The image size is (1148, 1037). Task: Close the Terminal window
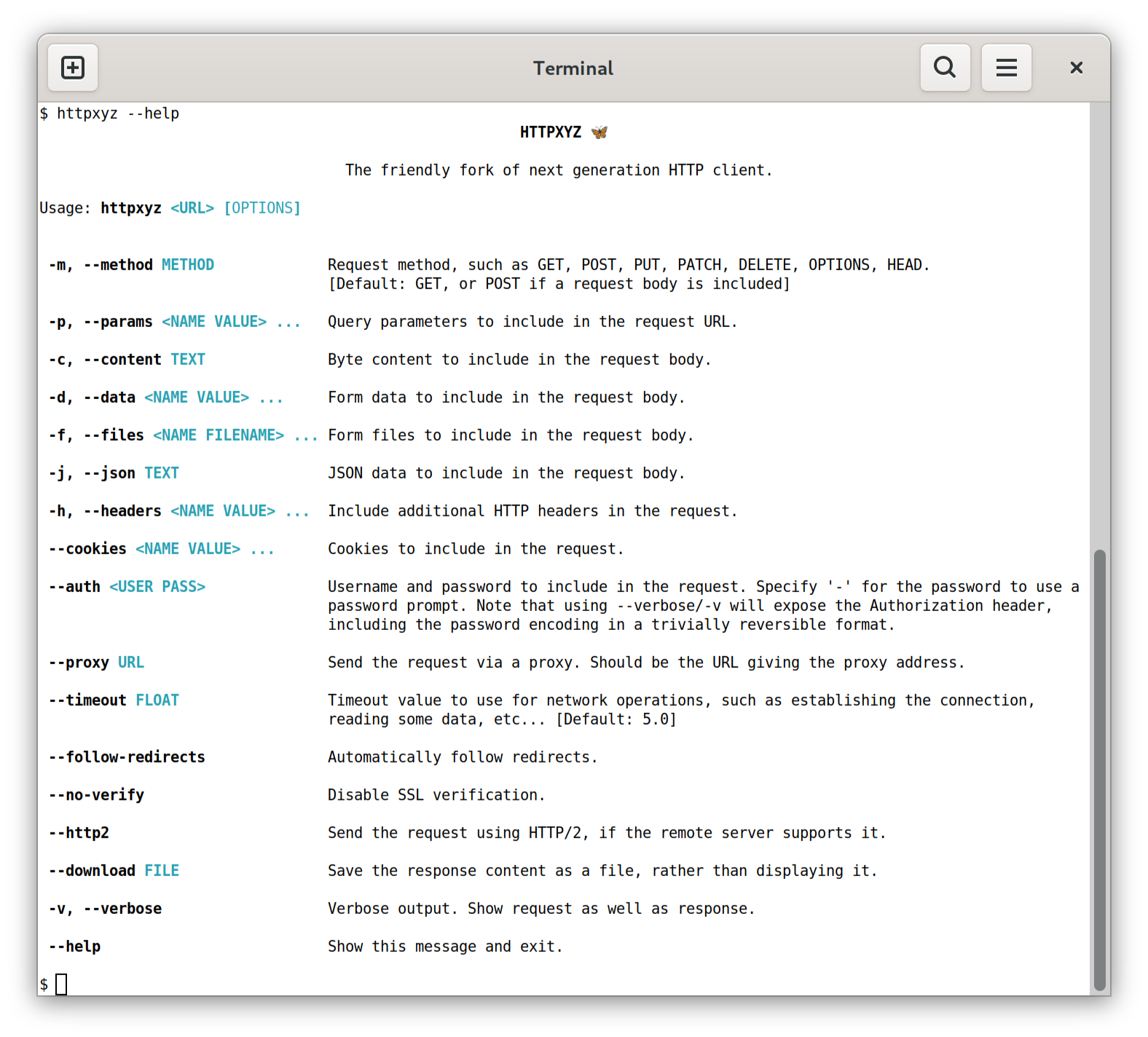pos(1076,68)
